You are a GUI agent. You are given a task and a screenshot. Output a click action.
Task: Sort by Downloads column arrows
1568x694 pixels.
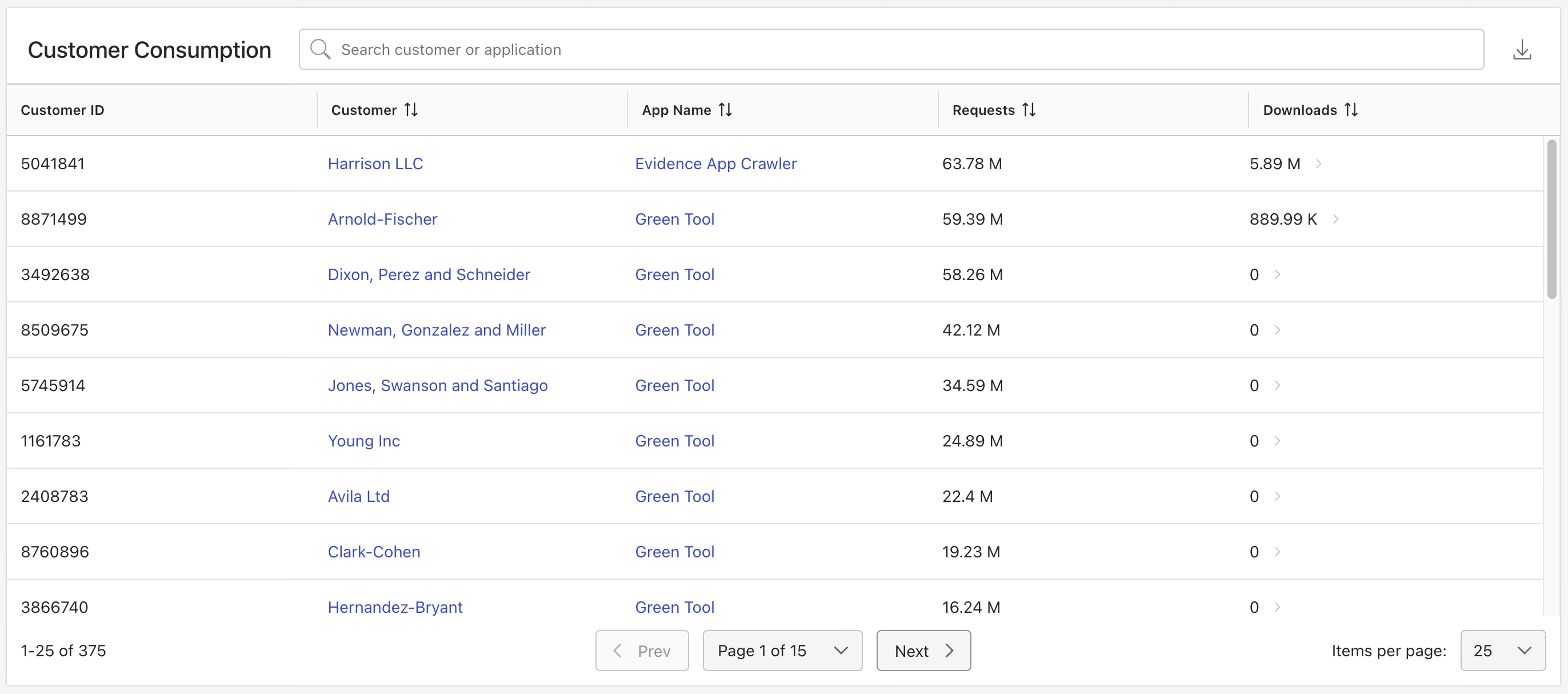(x=1351, y=110)
